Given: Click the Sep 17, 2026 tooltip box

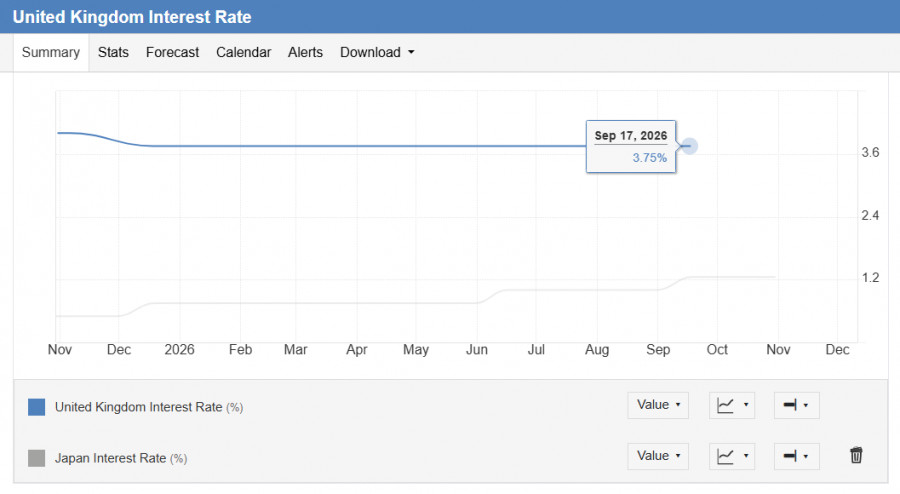Looking at the screenshot, I should pyautogui.click(x=631, y=146).
